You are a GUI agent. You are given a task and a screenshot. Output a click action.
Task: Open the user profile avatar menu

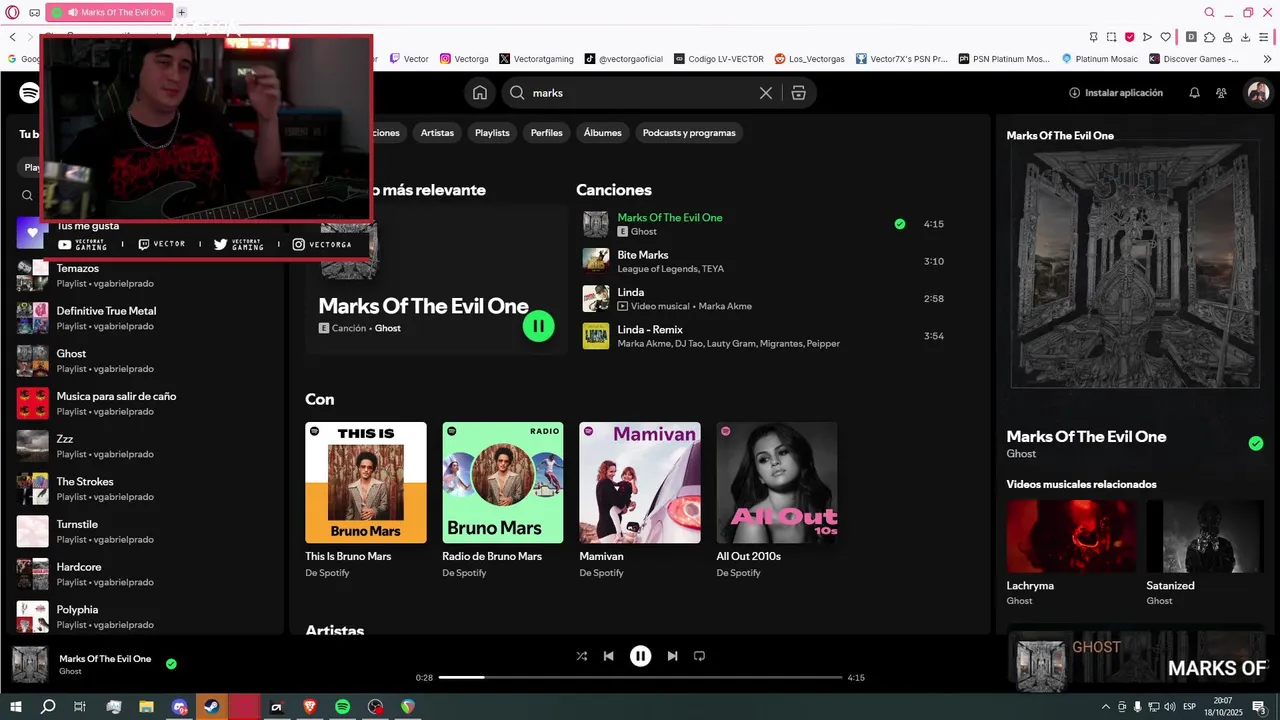[1257, 93]
